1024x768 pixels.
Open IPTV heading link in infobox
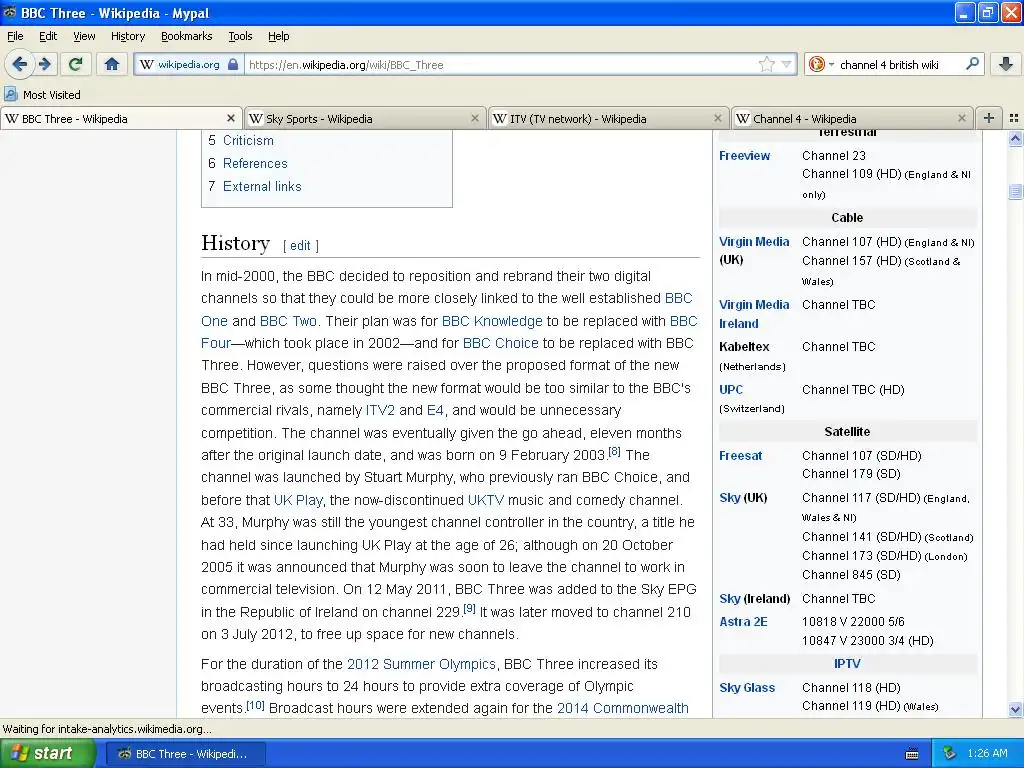[x=847, y=664]
